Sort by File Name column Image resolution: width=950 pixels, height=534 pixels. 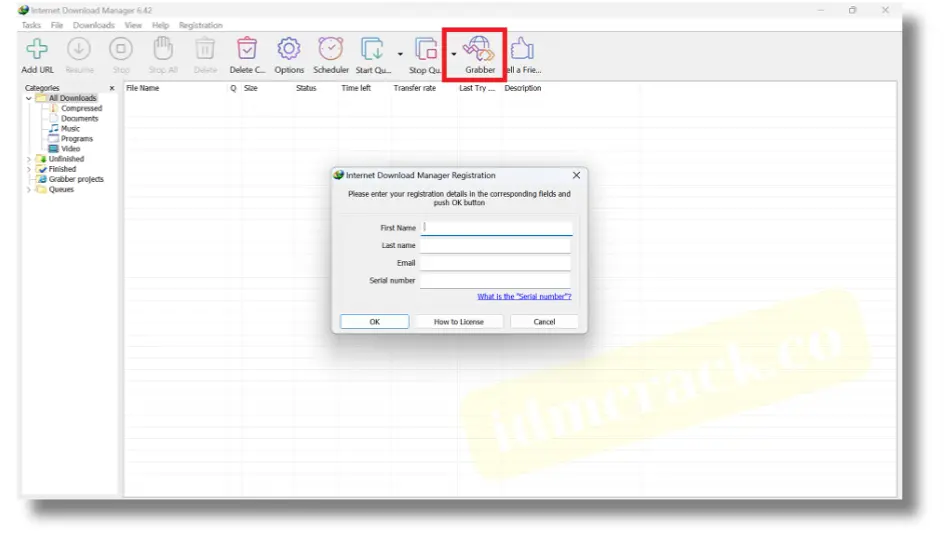142,88
